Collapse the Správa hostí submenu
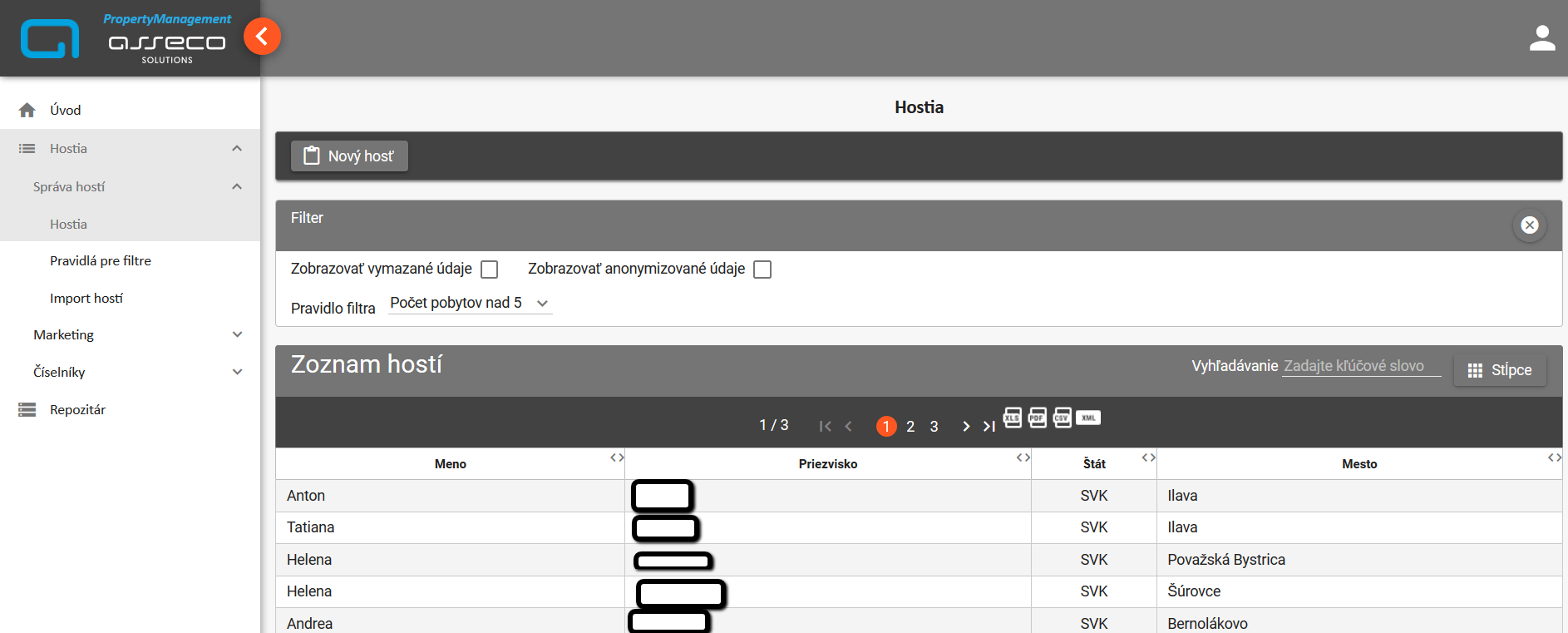 pos(236,187)
